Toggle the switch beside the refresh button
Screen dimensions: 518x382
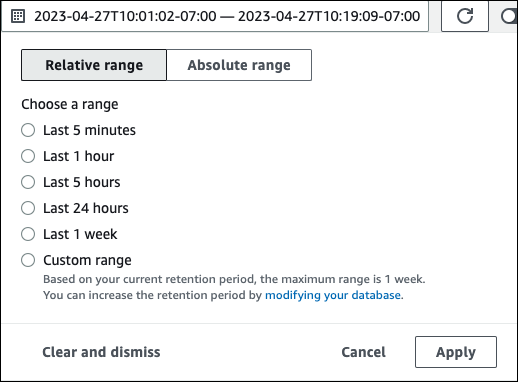pyautogui.click(x=509, y=16)
